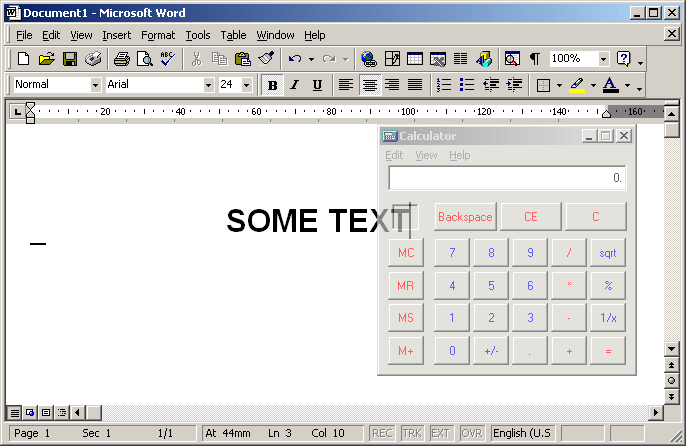Toggle underline formatting
The height and width of the screenshot is (446, 686).
click(x=318, y=84)
